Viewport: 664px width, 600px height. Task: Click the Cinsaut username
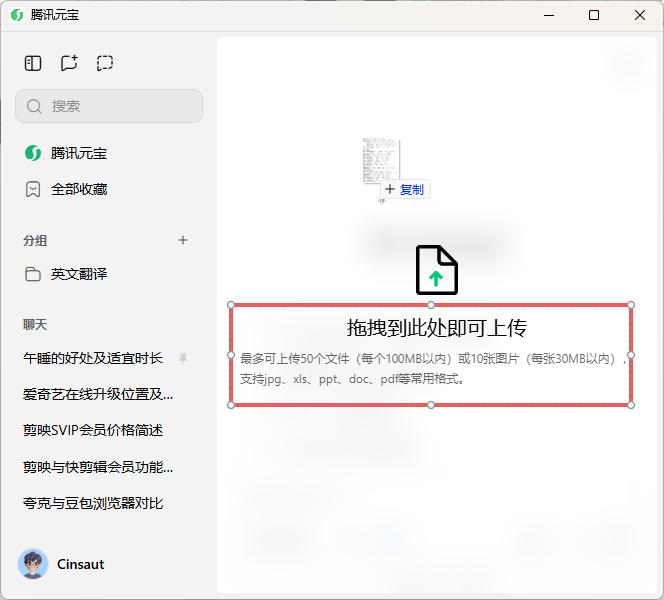click(80, 564)
